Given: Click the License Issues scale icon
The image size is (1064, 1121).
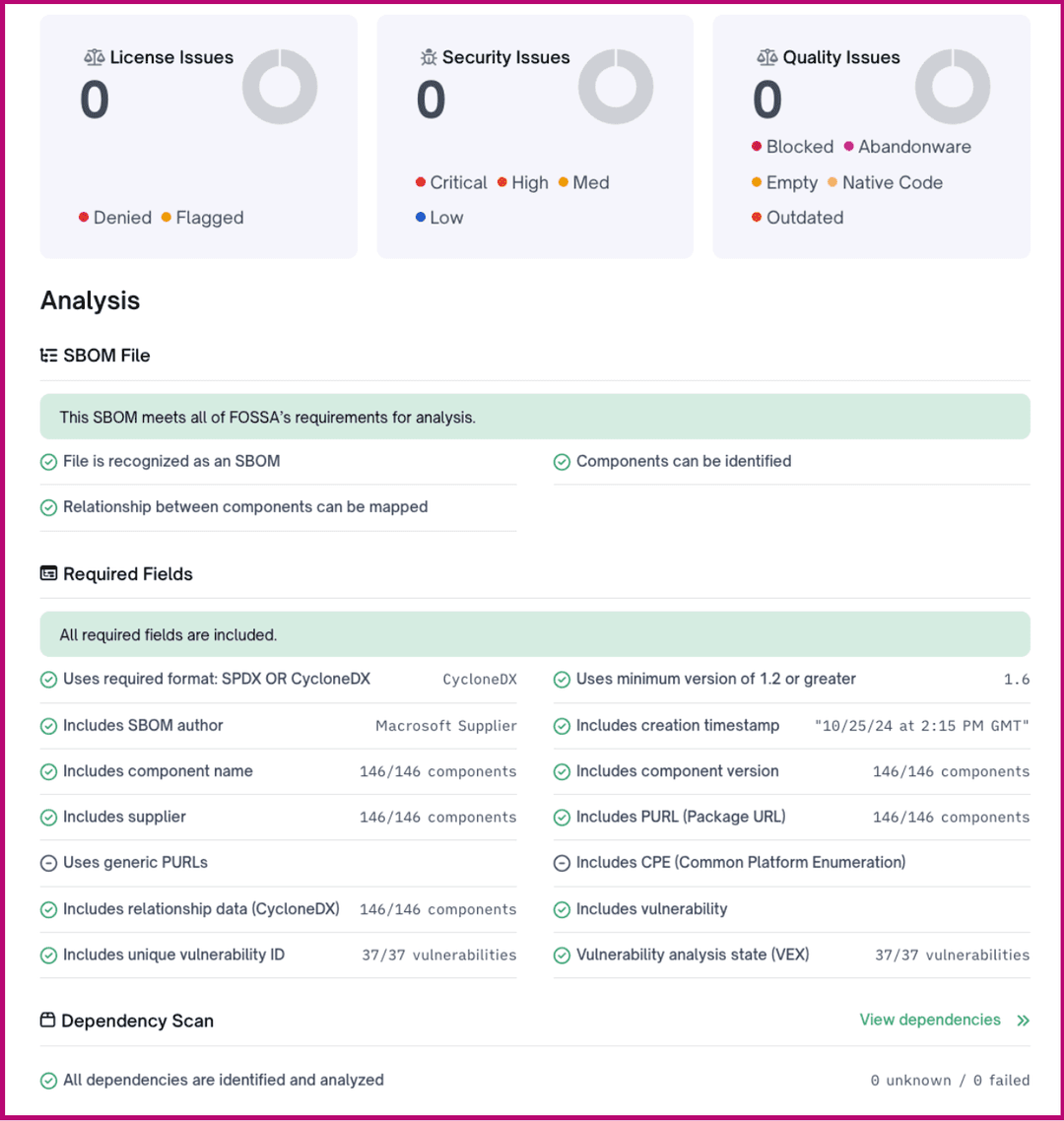Looking at the screenshot, I should click(94, 58).
